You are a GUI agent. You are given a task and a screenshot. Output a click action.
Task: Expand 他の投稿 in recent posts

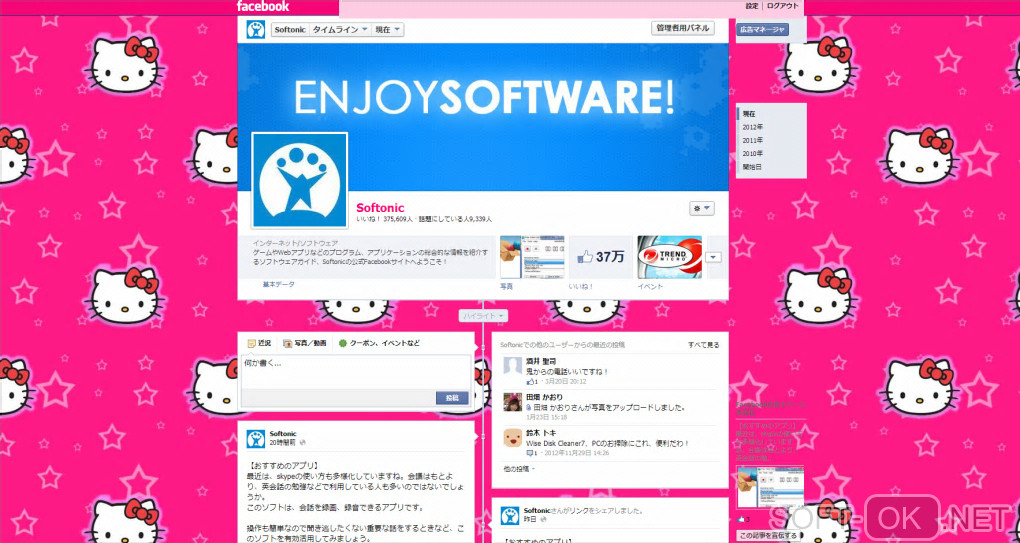tap(519, 469)
